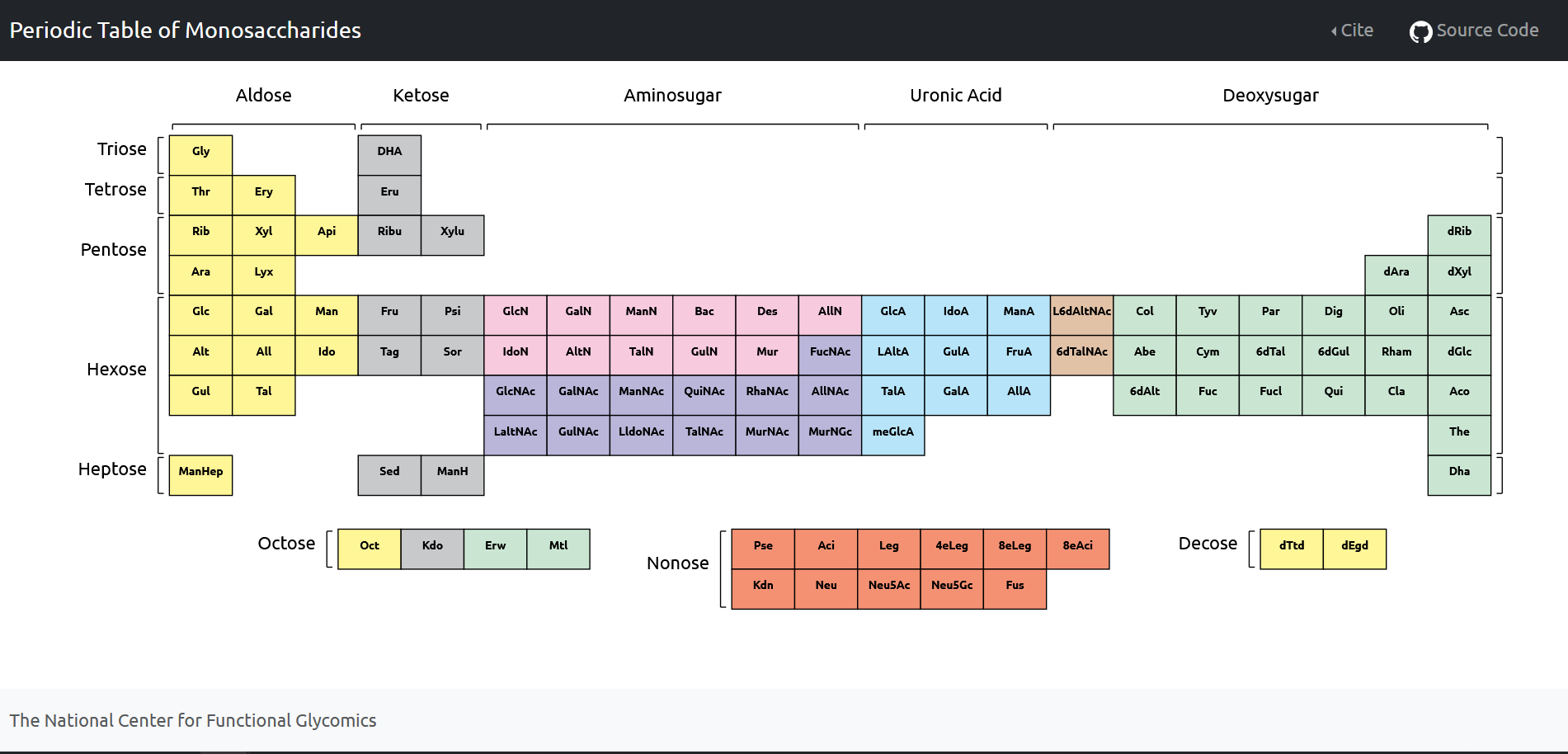The image size is (1568, 754).
Task: Click the Cite link in header
Action: tap(1353, 31)
